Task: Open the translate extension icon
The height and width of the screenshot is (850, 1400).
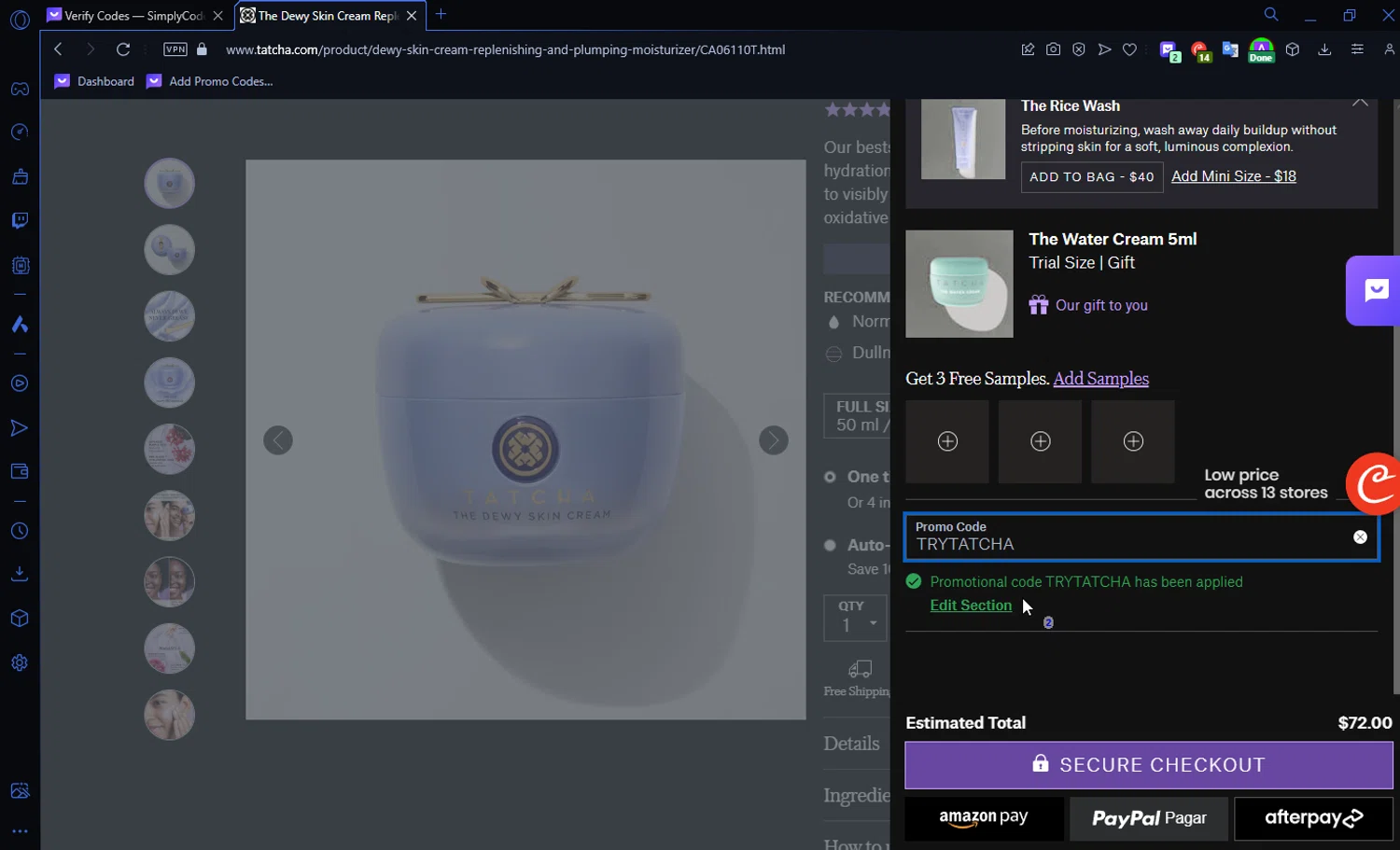Action: (x=1230, y=50)
